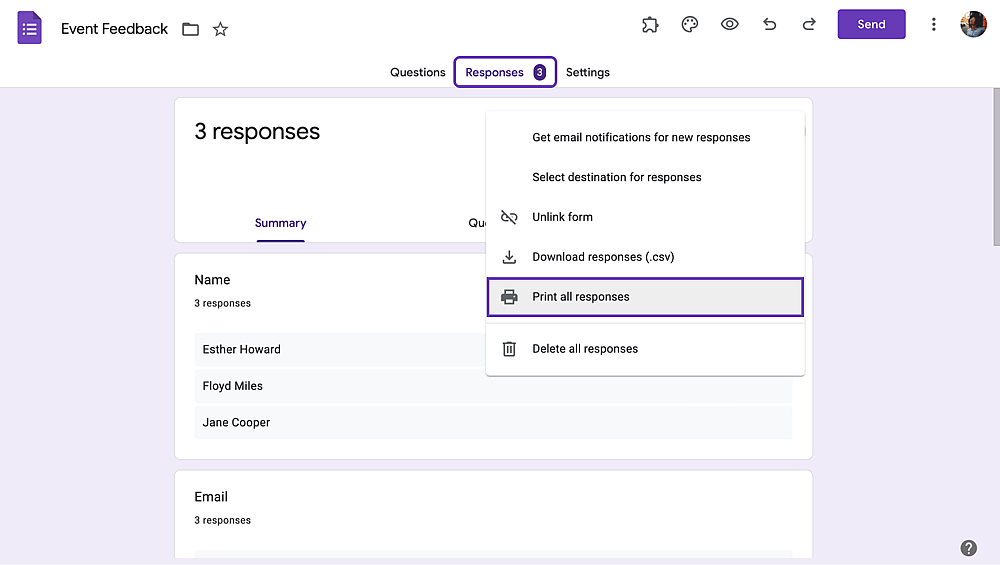Redo last change
The image size is (1000, 565).
809,24
